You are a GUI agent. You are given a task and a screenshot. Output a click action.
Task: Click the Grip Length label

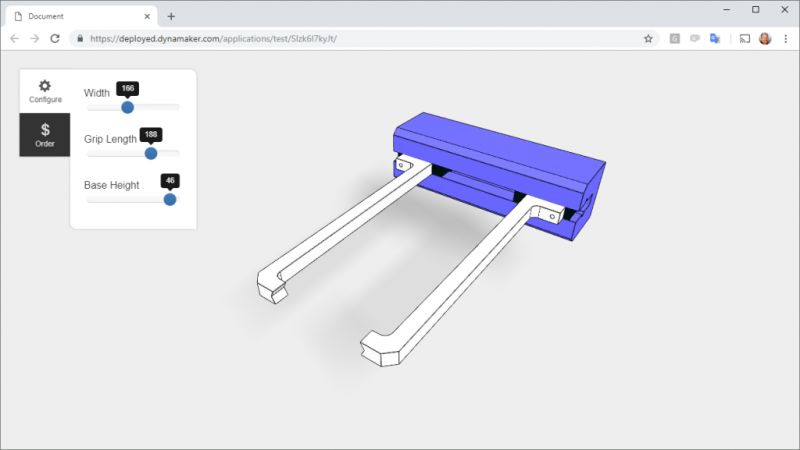point(110,139)
